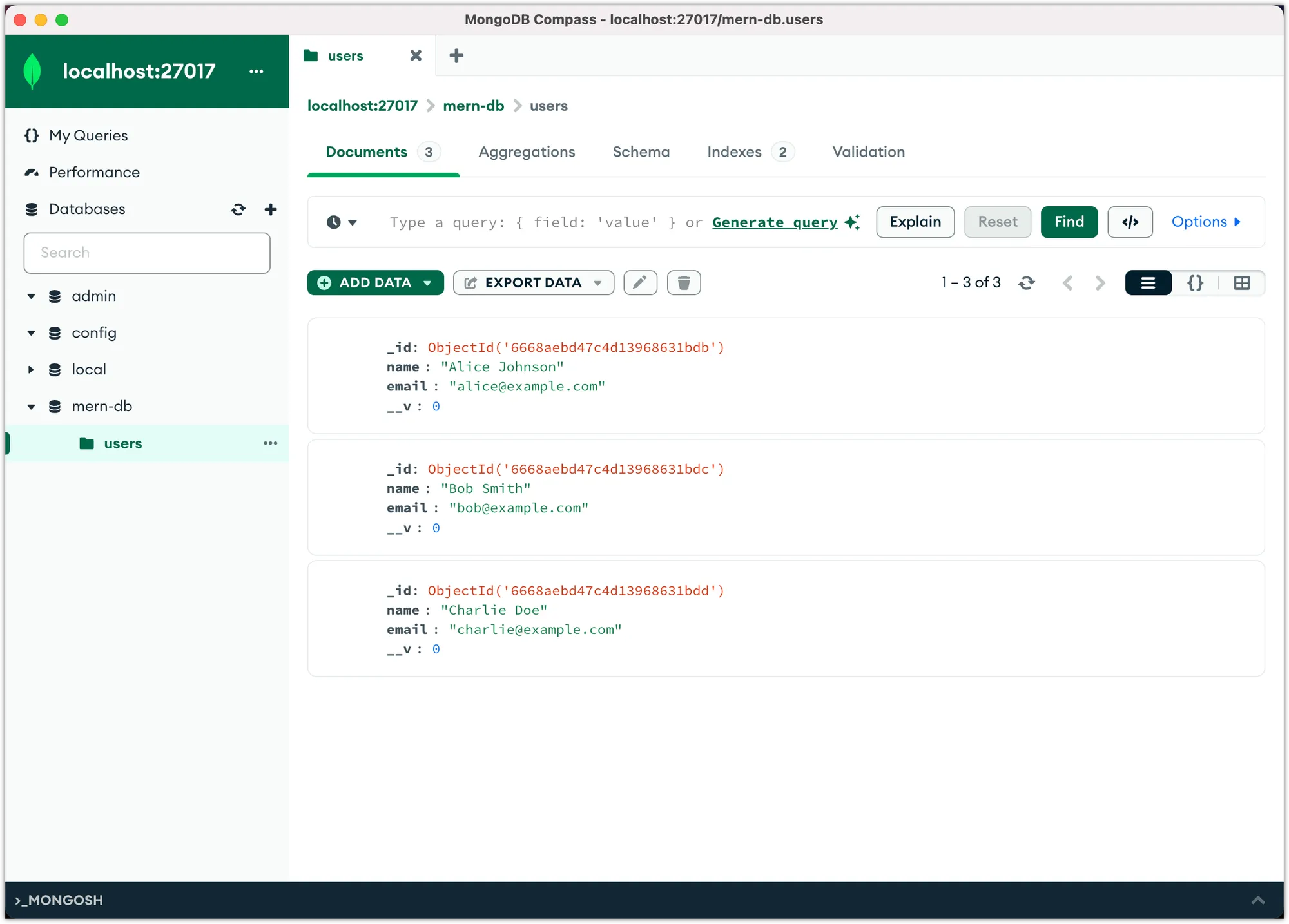Click the pencil update documents icon
This screenshot has width=1289, height=924.
640,283
